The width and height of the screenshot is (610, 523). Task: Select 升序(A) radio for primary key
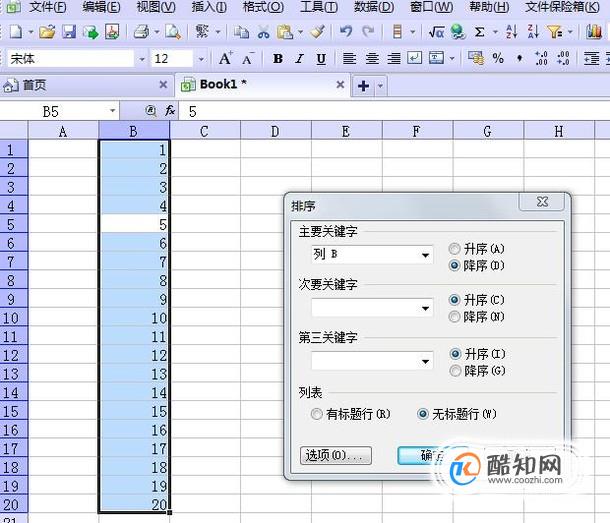pos(454,249)
